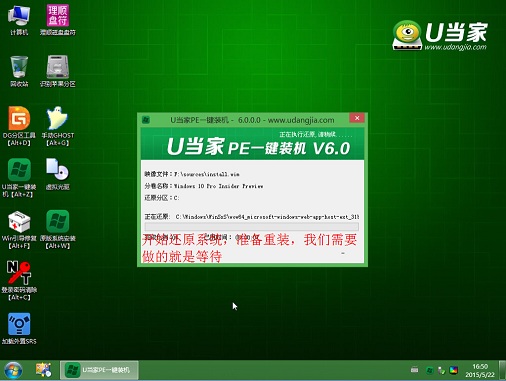Open the taskbar clock showing 16:50
Viewport: 506px width, 381px height.
point(480,370)
